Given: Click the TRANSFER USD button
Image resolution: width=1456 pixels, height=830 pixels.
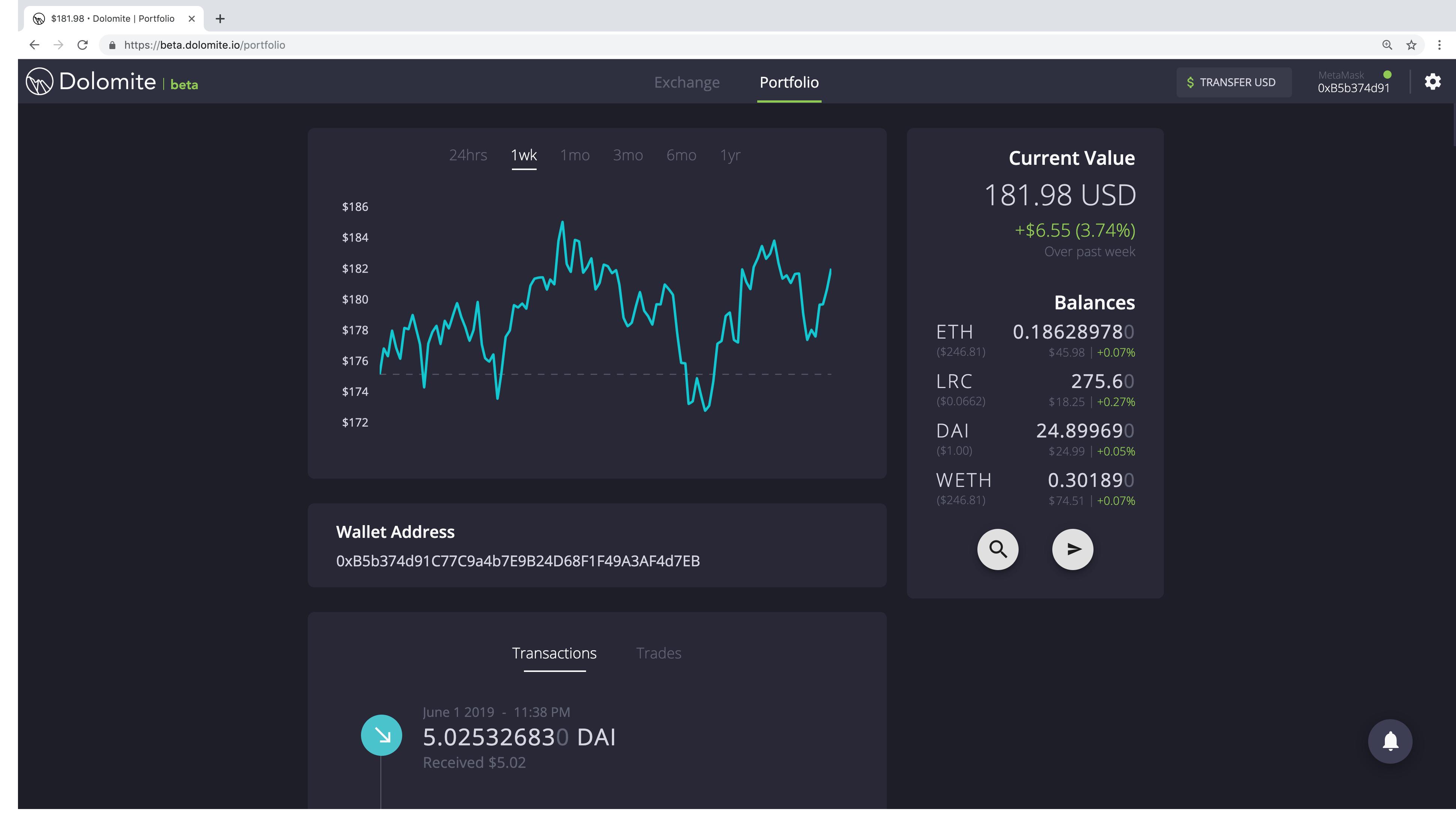Looking at the screenshot, I should click(1233, 82).
